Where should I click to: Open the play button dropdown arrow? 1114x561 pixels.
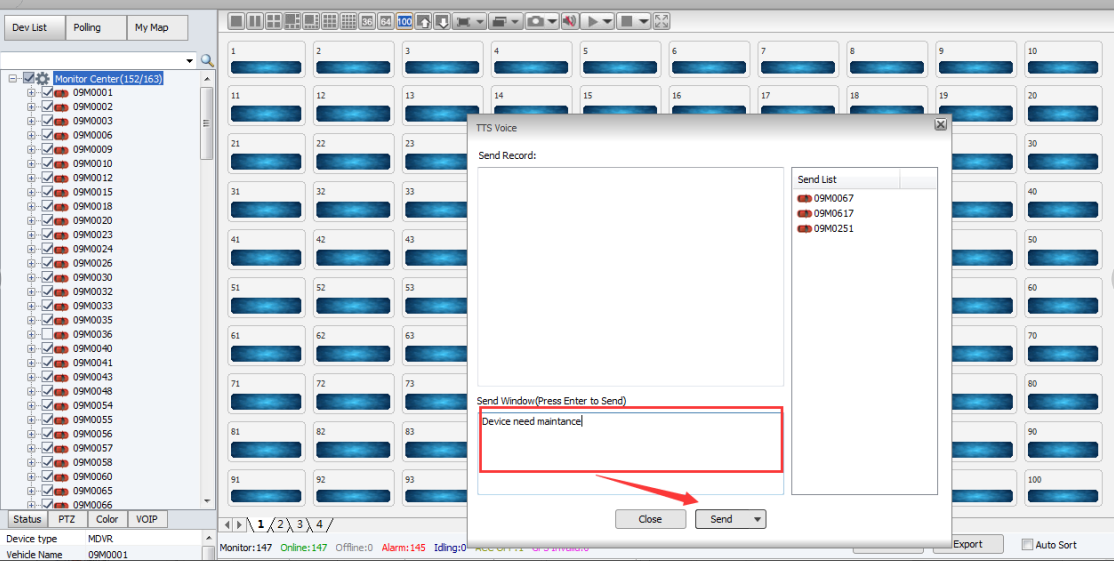click(607, 21)
